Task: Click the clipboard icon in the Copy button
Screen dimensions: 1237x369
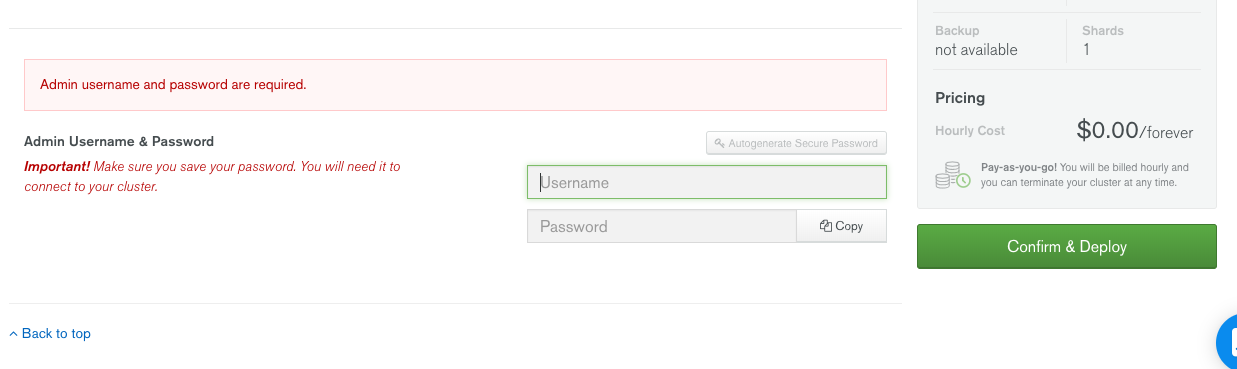Action: 826,226
